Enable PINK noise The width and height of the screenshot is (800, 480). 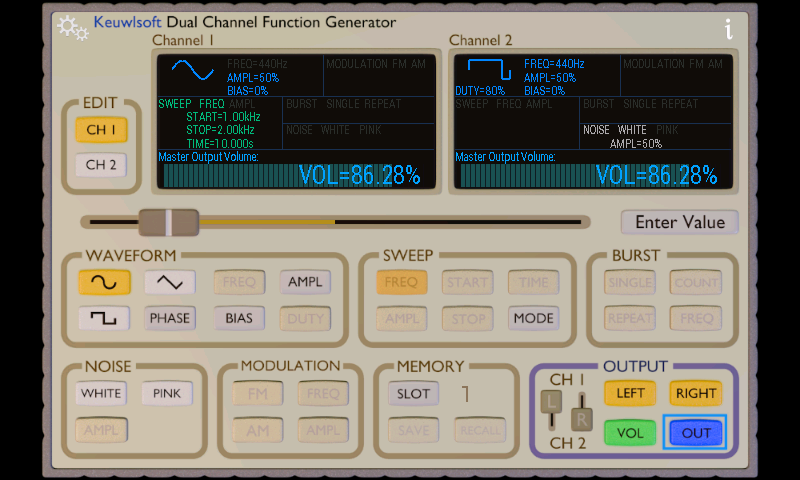(167, 393)
